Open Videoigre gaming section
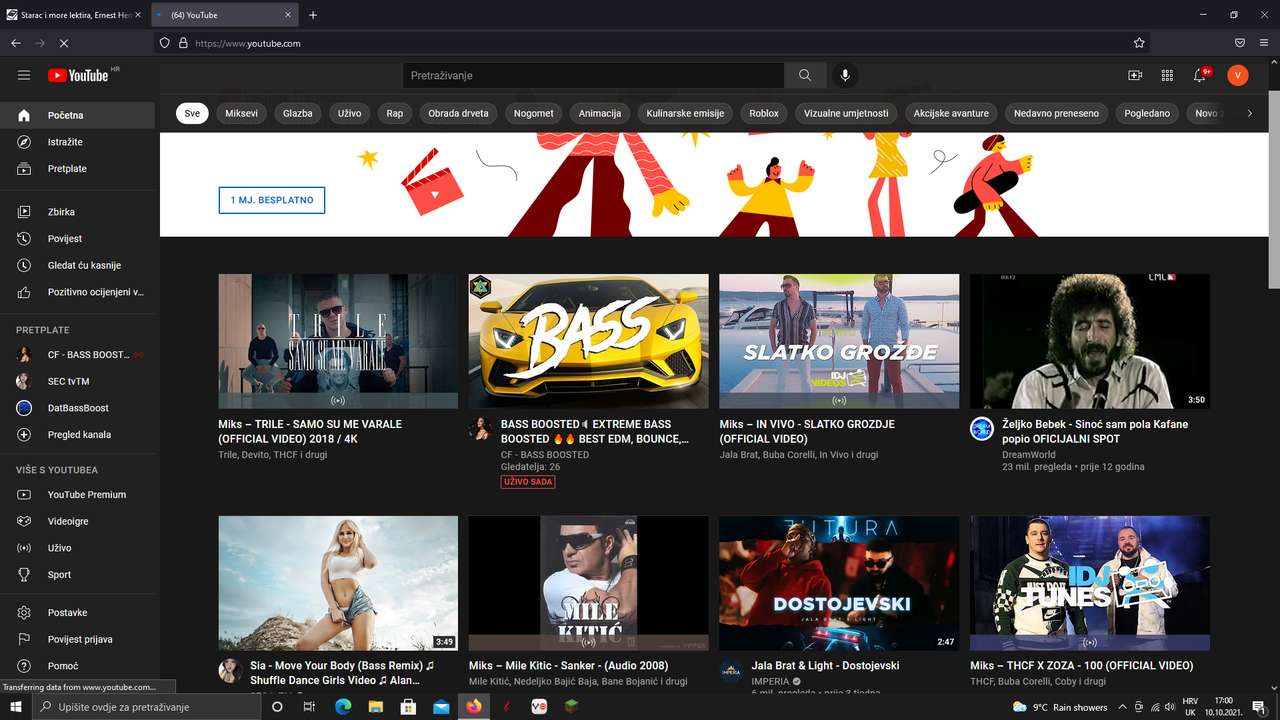The width and height of the screenshot is (1280, 720). tap(79, 521)
